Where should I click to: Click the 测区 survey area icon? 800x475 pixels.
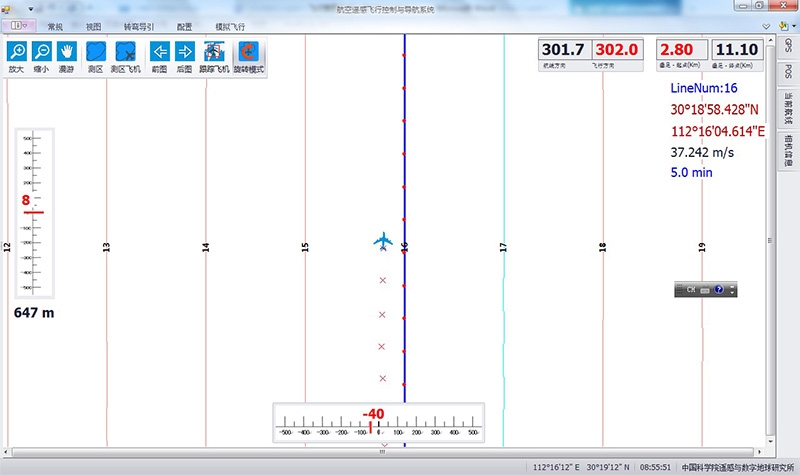point(96,57)
